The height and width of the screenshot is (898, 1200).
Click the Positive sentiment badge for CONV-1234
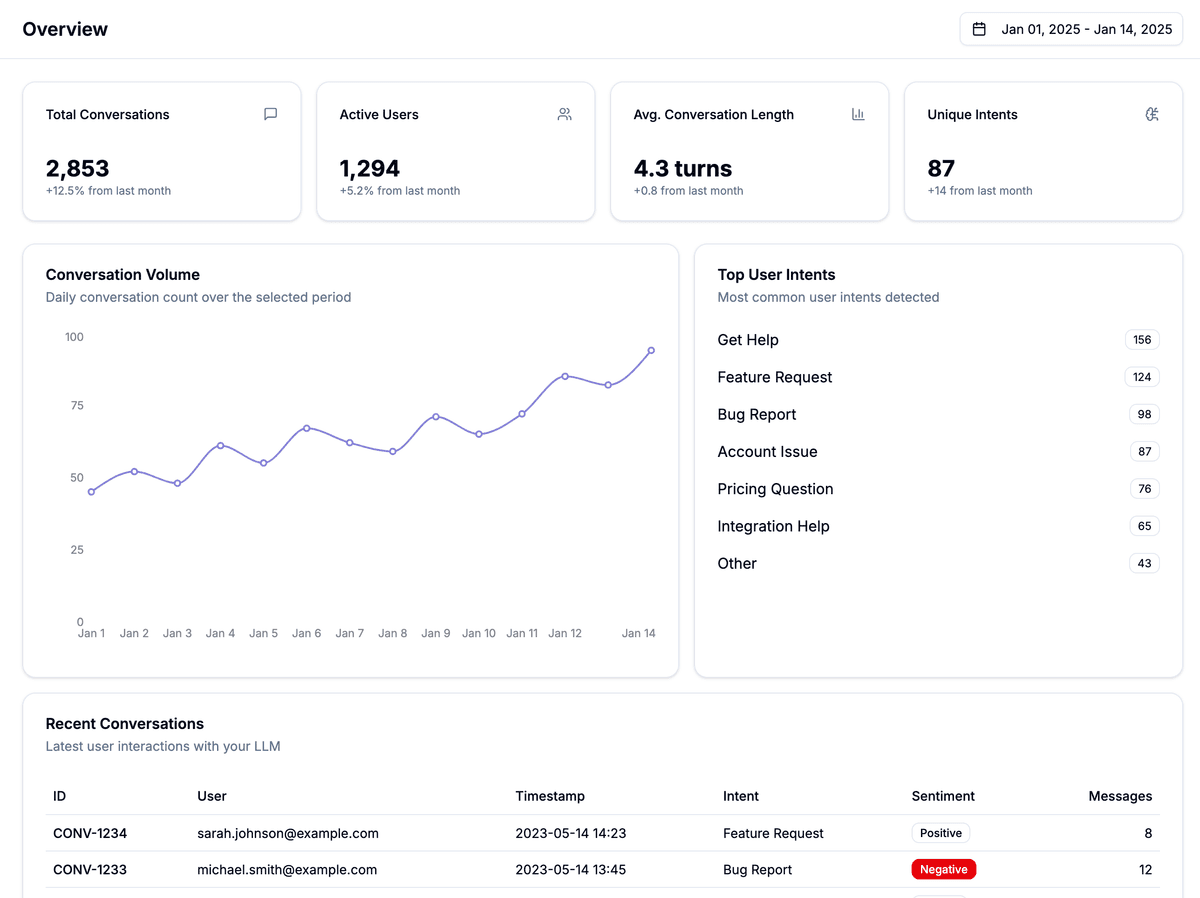(940, 833)
